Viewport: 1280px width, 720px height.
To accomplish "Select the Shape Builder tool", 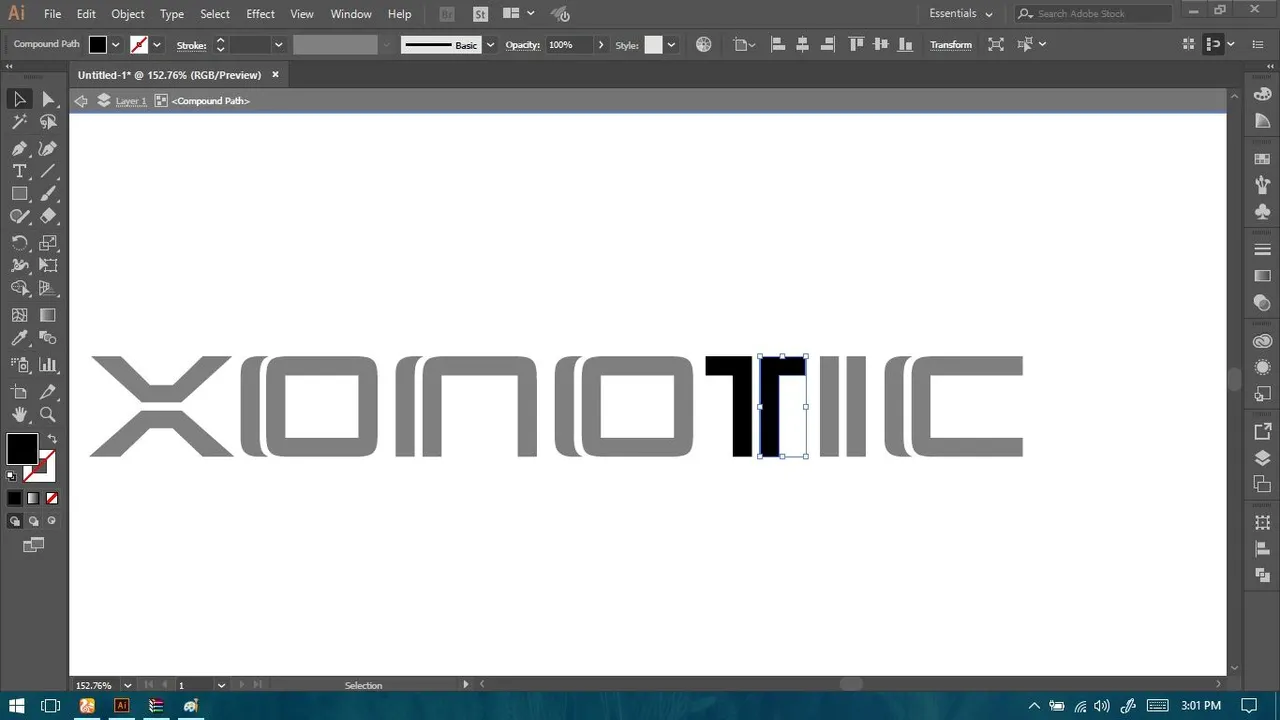I will click(x=19, y=288).
